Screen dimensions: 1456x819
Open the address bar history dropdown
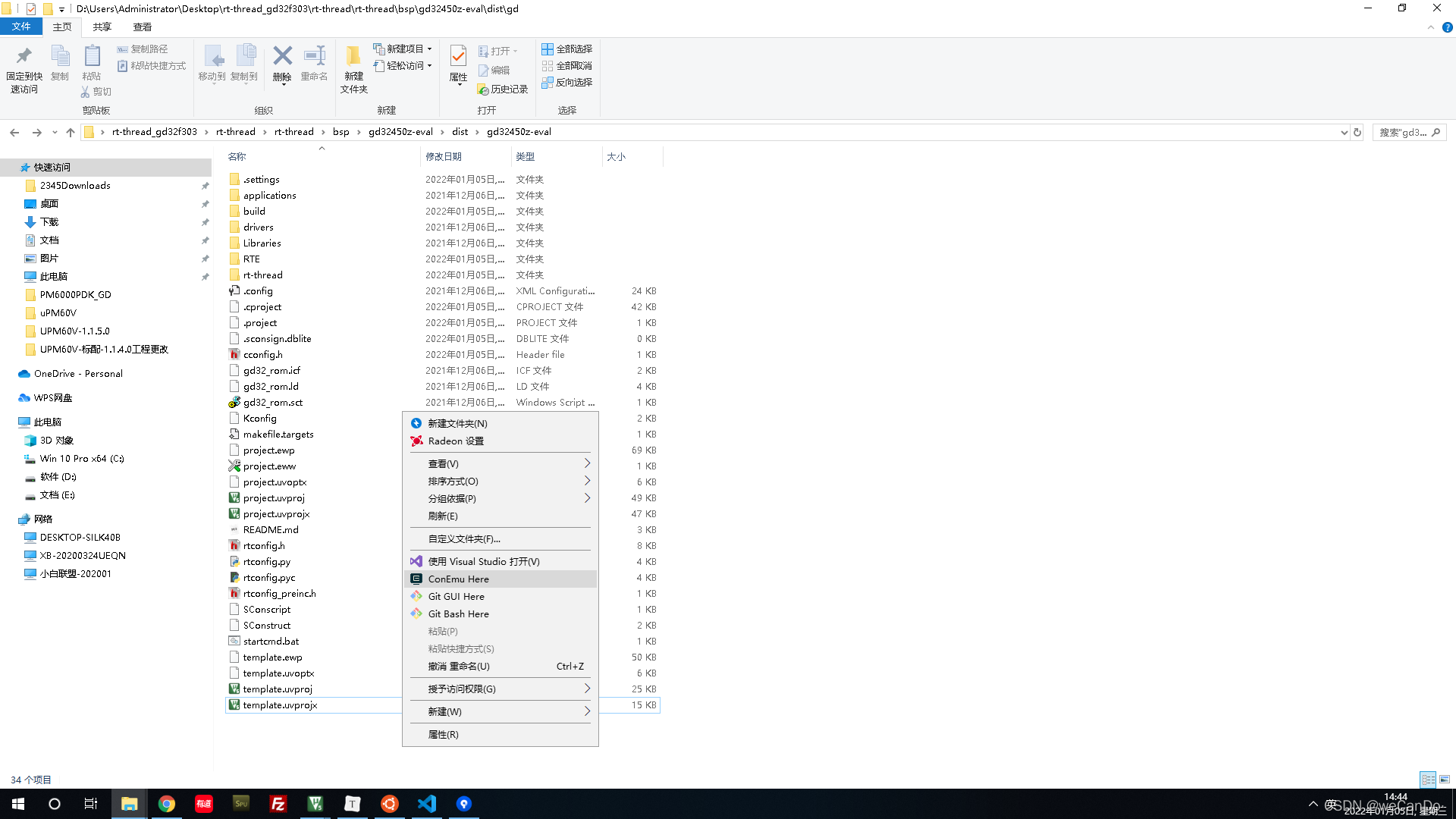pyautogui.click(x=1344, y=132)
